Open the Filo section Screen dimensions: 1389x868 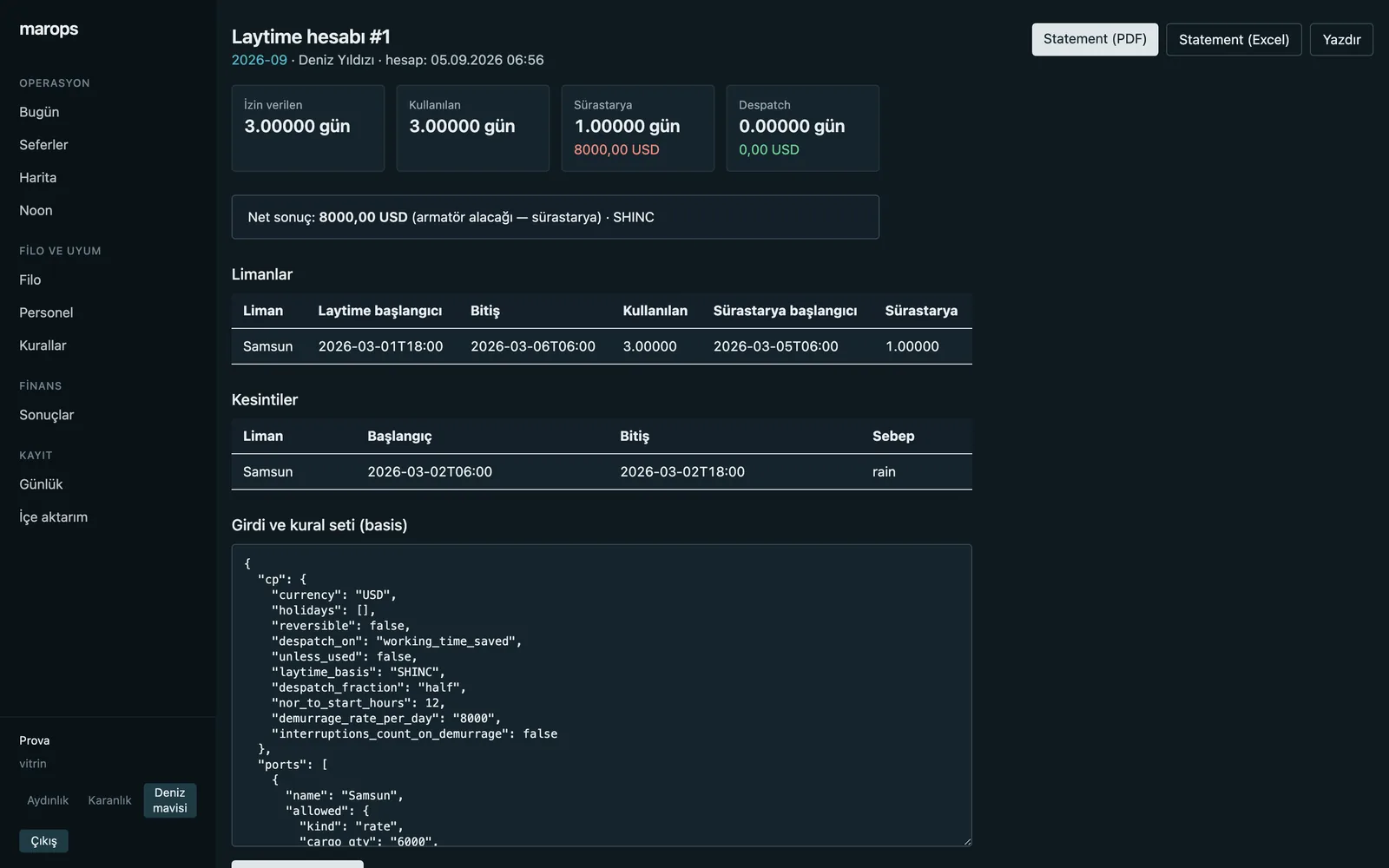[30, 279]
